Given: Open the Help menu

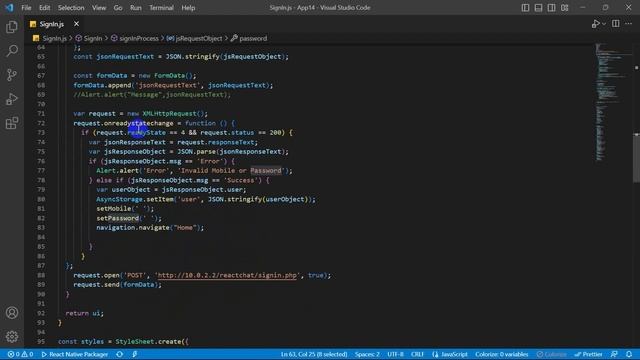Looking at the screenshot, I should click(188, 8).
